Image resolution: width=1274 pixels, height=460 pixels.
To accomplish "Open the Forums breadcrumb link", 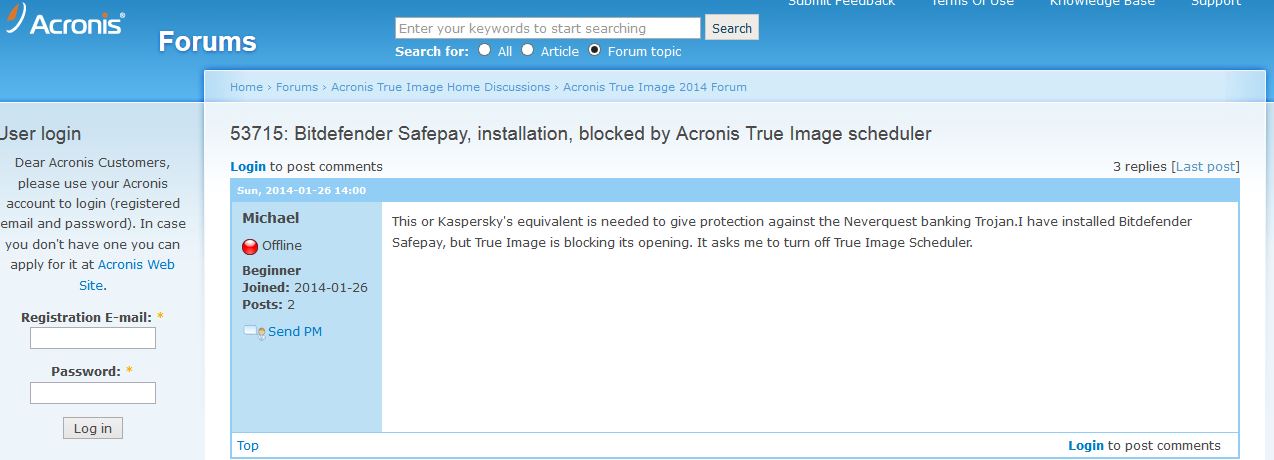I will (297, 87).
